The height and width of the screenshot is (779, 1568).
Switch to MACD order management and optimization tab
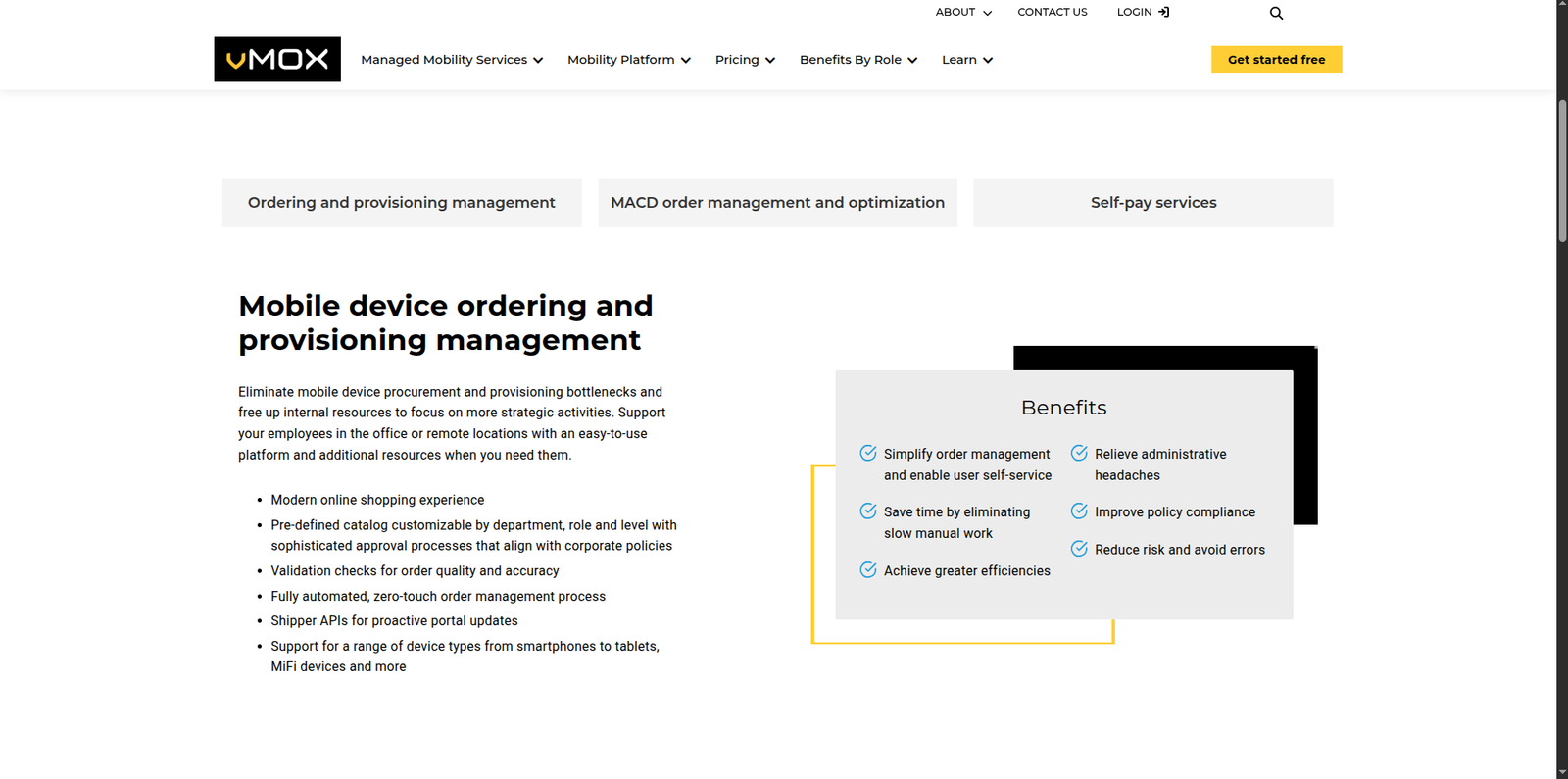click(777, 203)
